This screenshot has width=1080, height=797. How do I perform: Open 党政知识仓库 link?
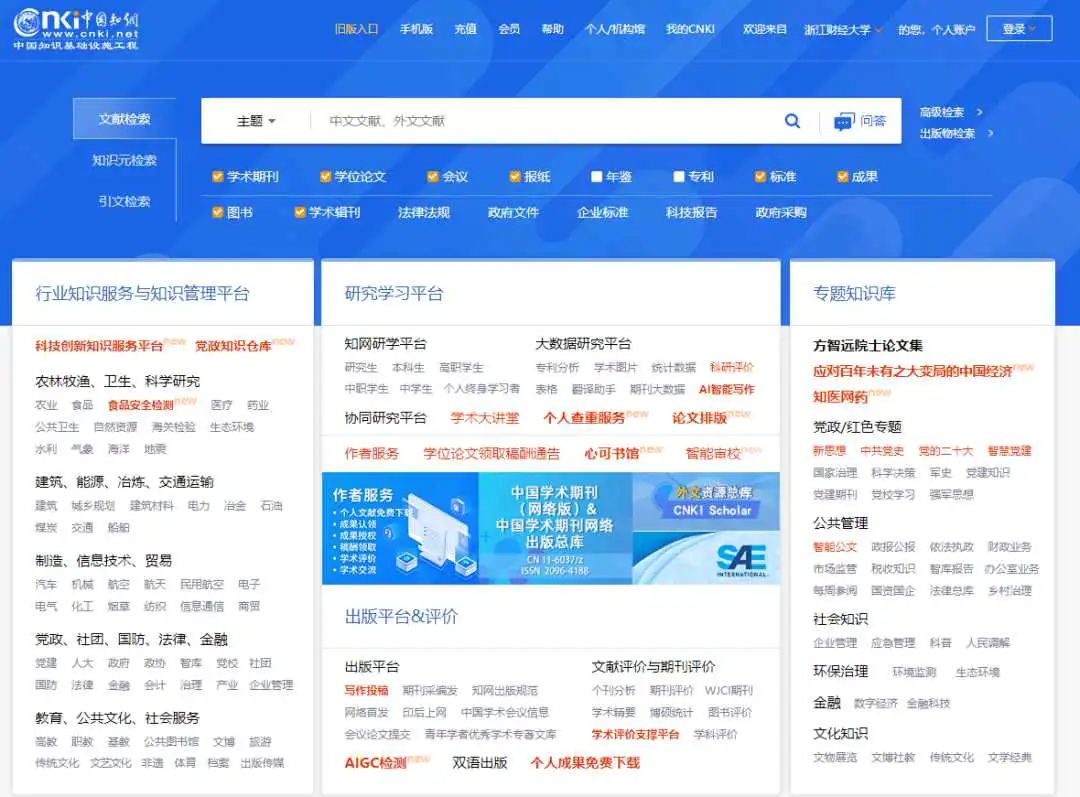click(233, 346)
